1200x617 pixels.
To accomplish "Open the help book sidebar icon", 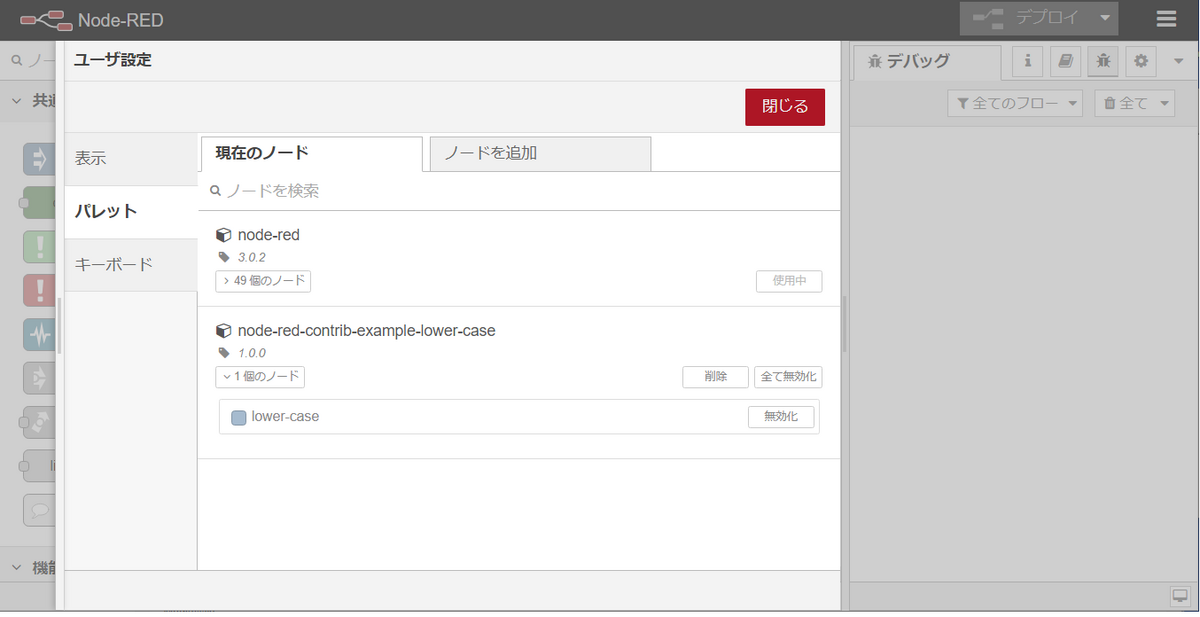I will tap(1065, 61).
